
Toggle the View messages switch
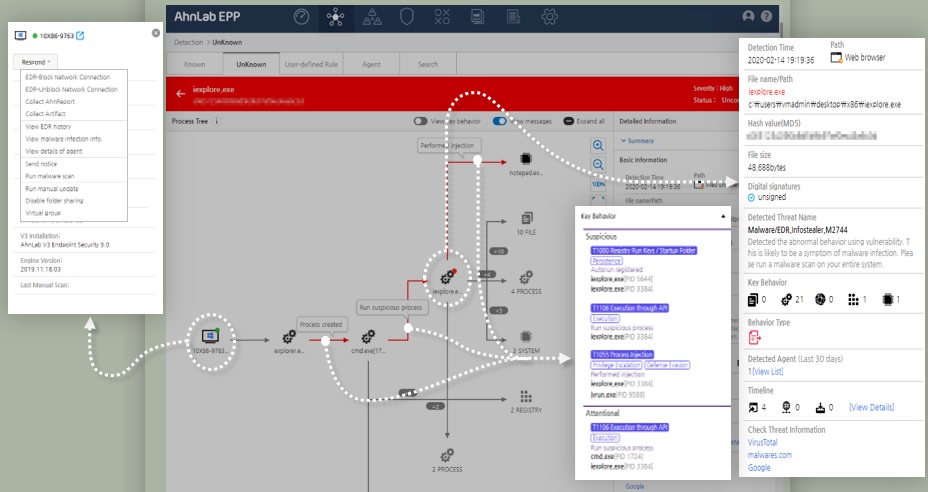coord(499,121)
